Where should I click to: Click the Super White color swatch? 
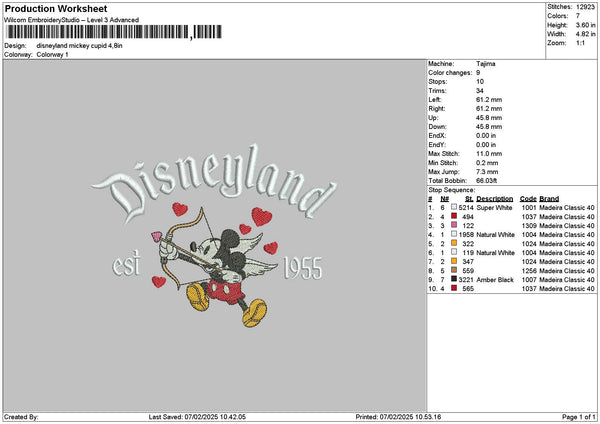pyautogui.click(x=454, y=207)
